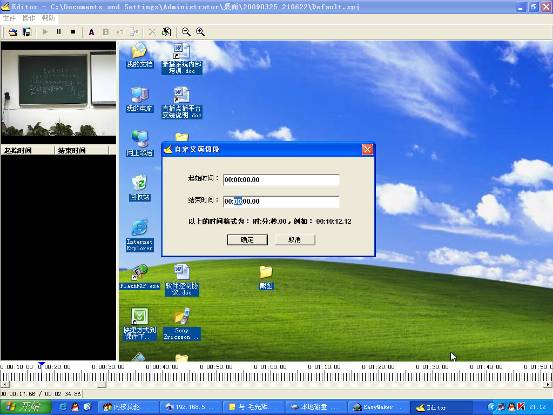Click the 0:00:40.00 timeline label
The width and height of the screenshot is (553, 415).
(x=162, y=367)
